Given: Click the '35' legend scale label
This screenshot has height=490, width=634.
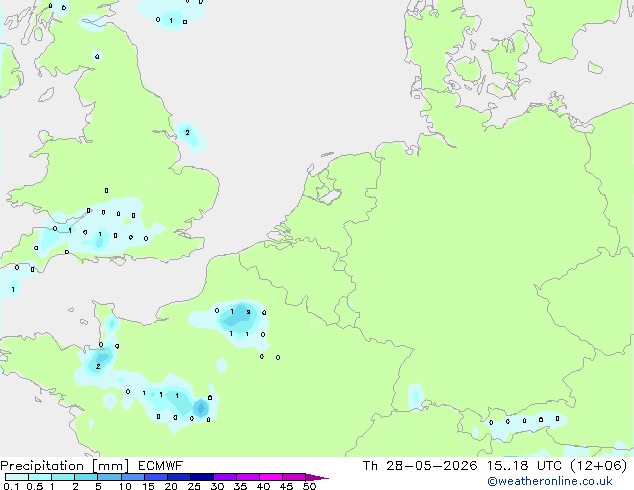Looking at the screenshot, I should coord(240,486).
